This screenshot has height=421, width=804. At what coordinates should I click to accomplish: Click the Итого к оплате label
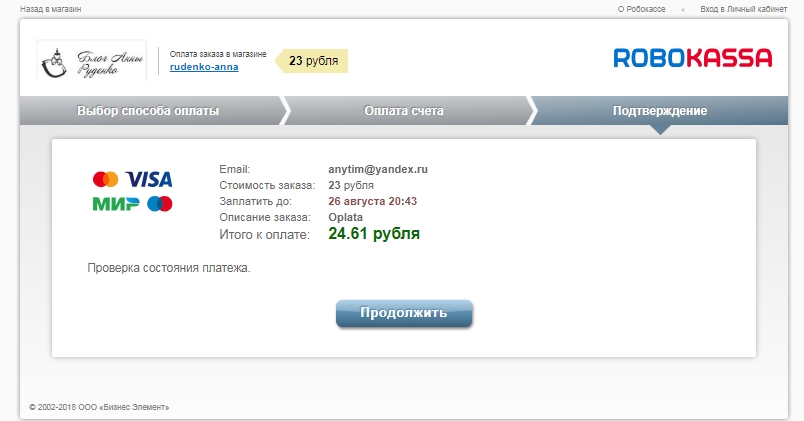pyautogui.click(x=265, y=235)
